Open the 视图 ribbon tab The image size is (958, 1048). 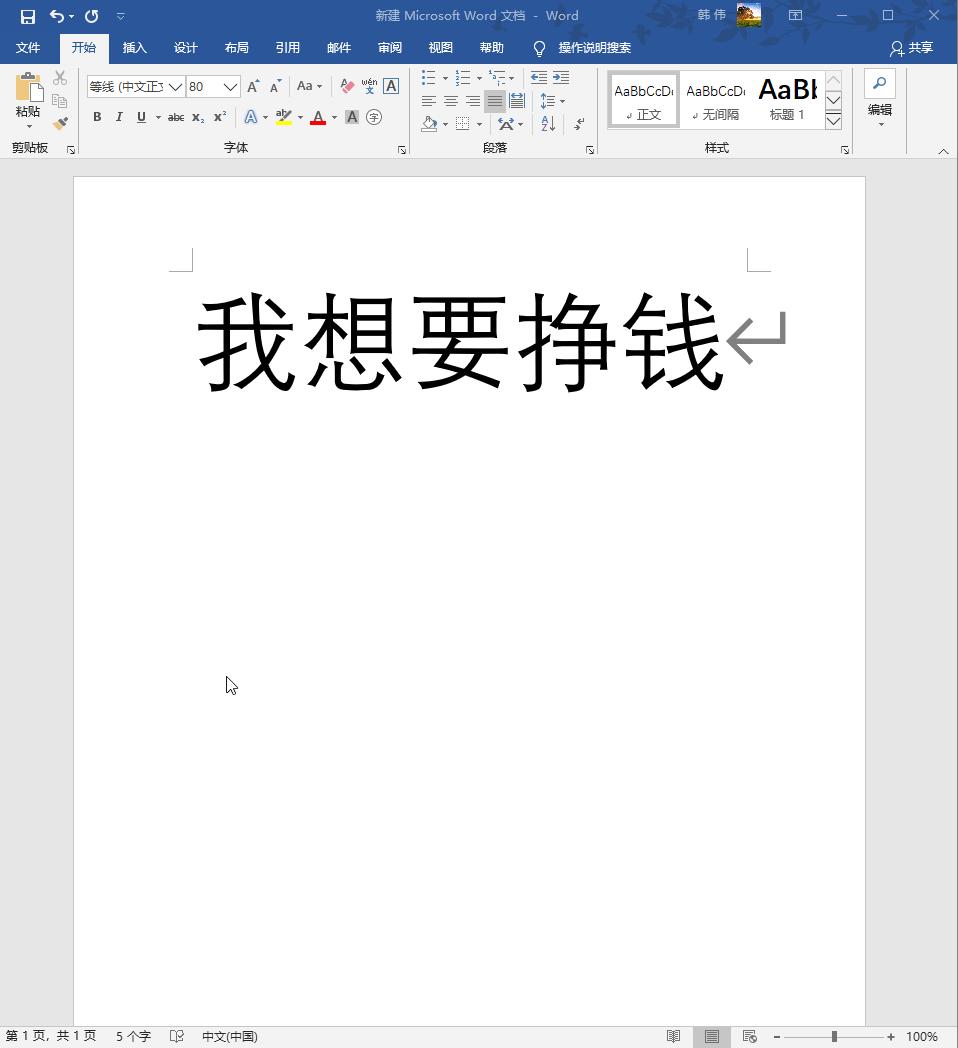tap(440, 47)
